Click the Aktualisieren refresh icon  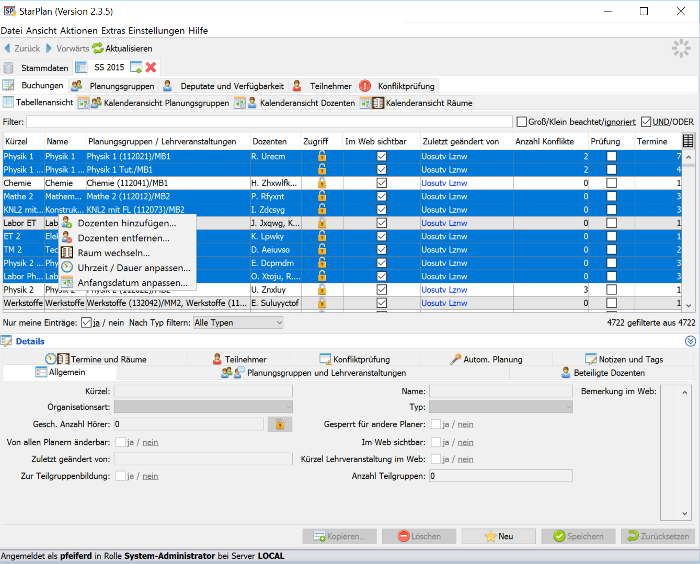coord(98,48)
